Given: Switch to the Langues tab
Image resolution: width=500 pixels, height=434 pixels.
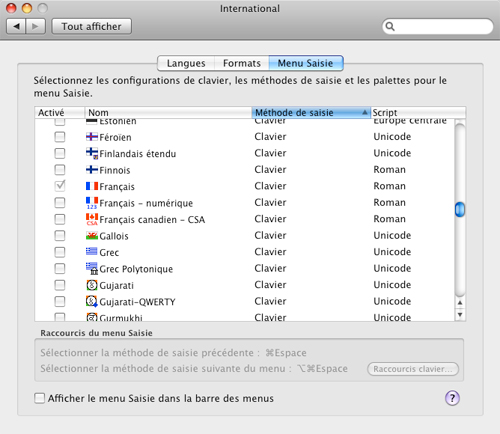Looking at the screenshot, I should click(x=186, y=63).
